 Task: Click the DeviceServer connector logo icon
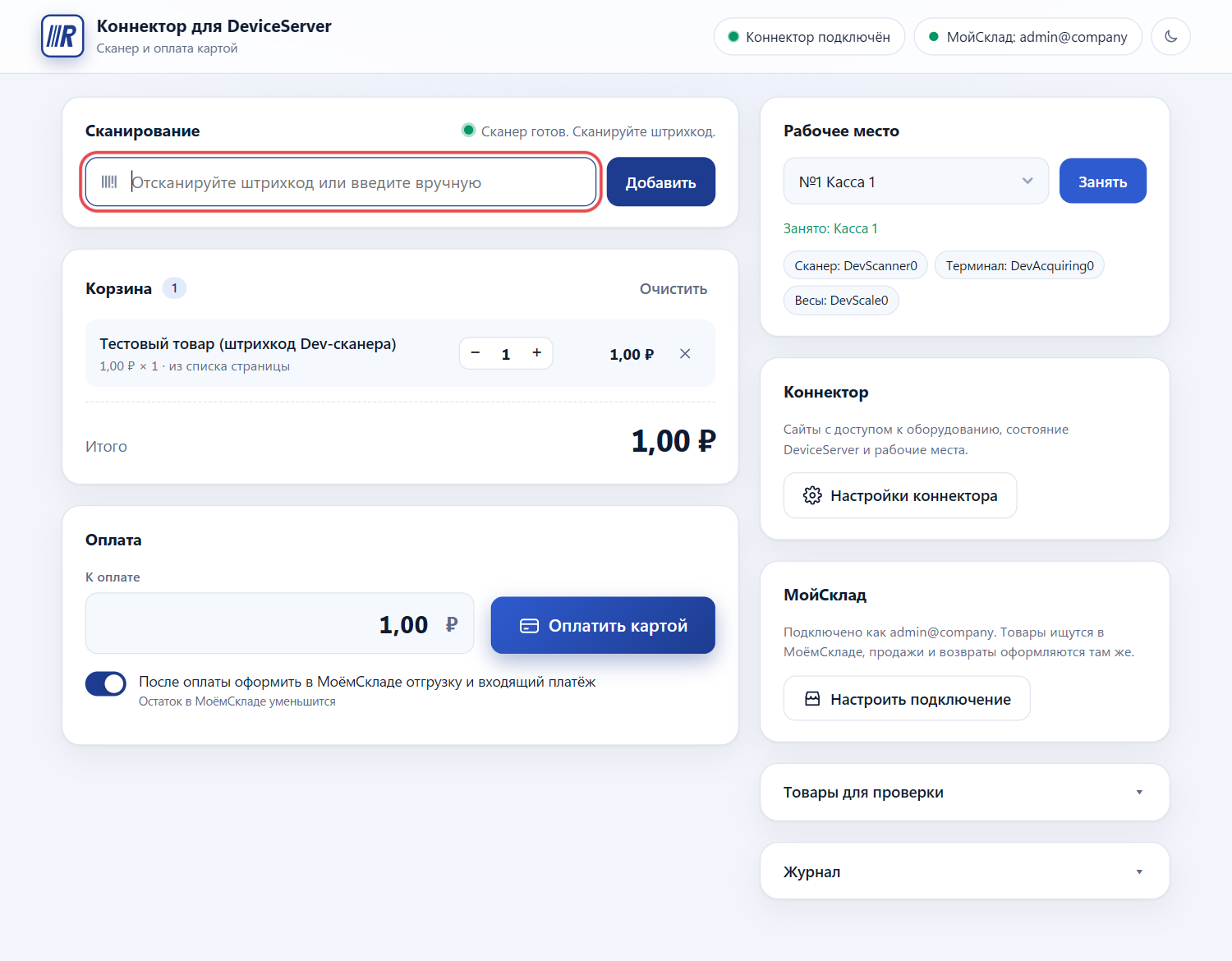click(62, 36)
